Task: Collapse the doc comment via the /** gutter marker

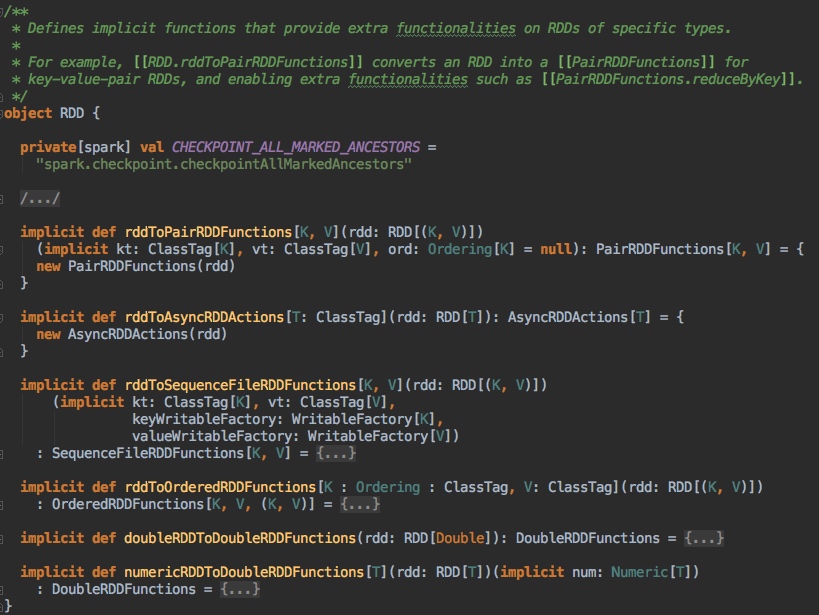Action: point(2,10)
